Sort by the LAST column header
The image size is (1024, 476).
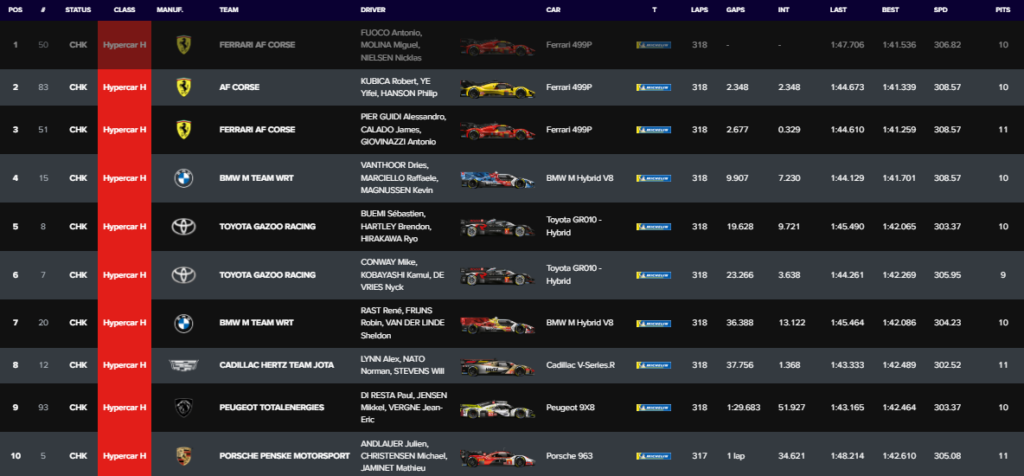pos(839,10)
